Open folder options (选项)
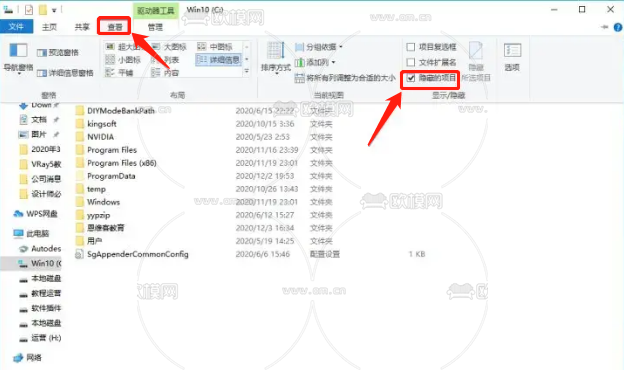Screen dimensions: 624x370 click(x=512, y=58)
